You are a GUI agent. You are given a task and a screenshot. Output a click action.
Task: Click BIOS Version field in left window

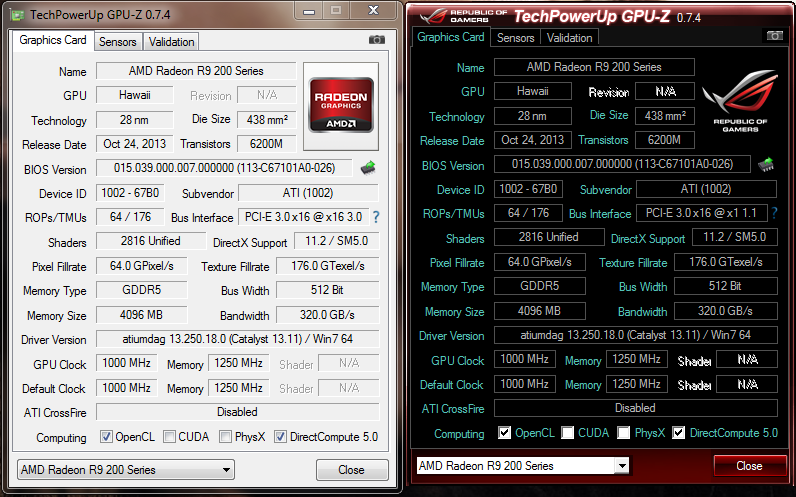[224, 168]
